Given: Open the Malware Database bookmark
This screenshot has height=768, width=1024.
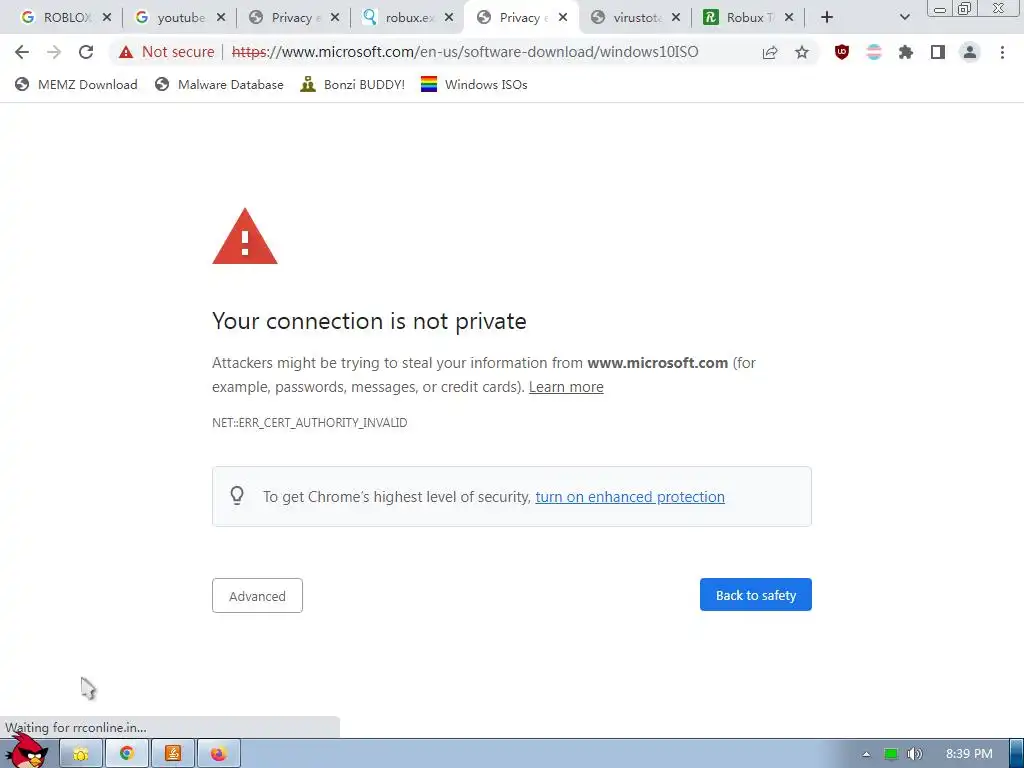Looking at the screenshot, I should tap(219, 84).
